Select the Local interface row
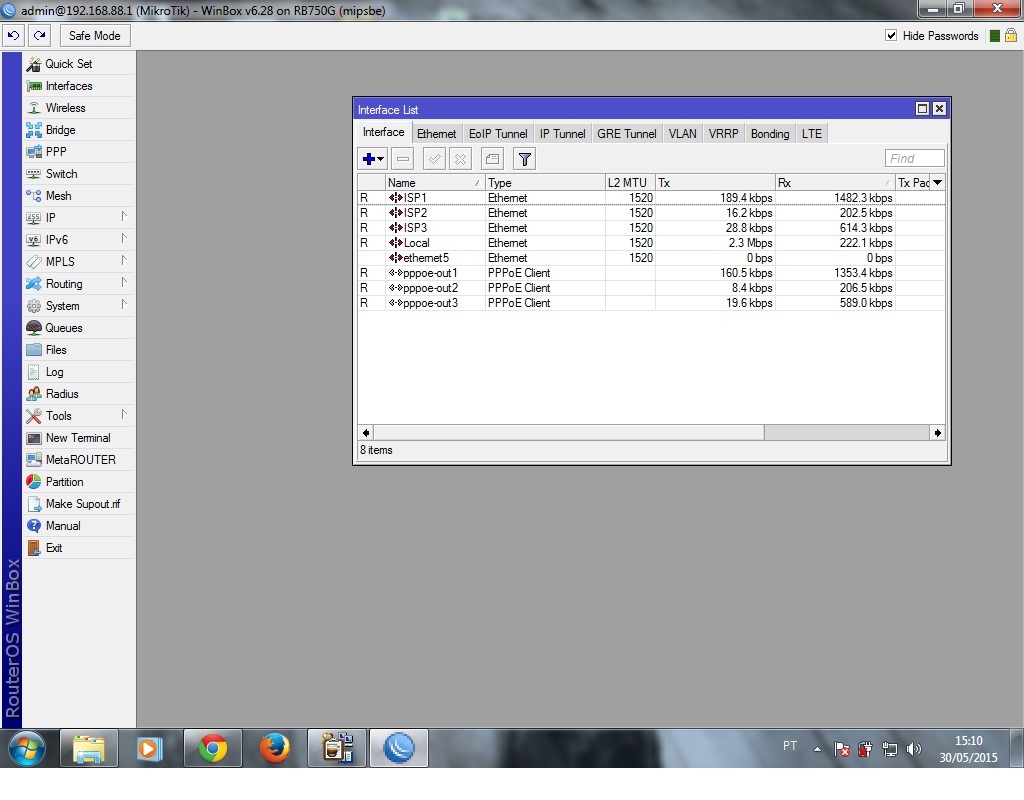Screen dimensions: 1024x800 point(651,243)
